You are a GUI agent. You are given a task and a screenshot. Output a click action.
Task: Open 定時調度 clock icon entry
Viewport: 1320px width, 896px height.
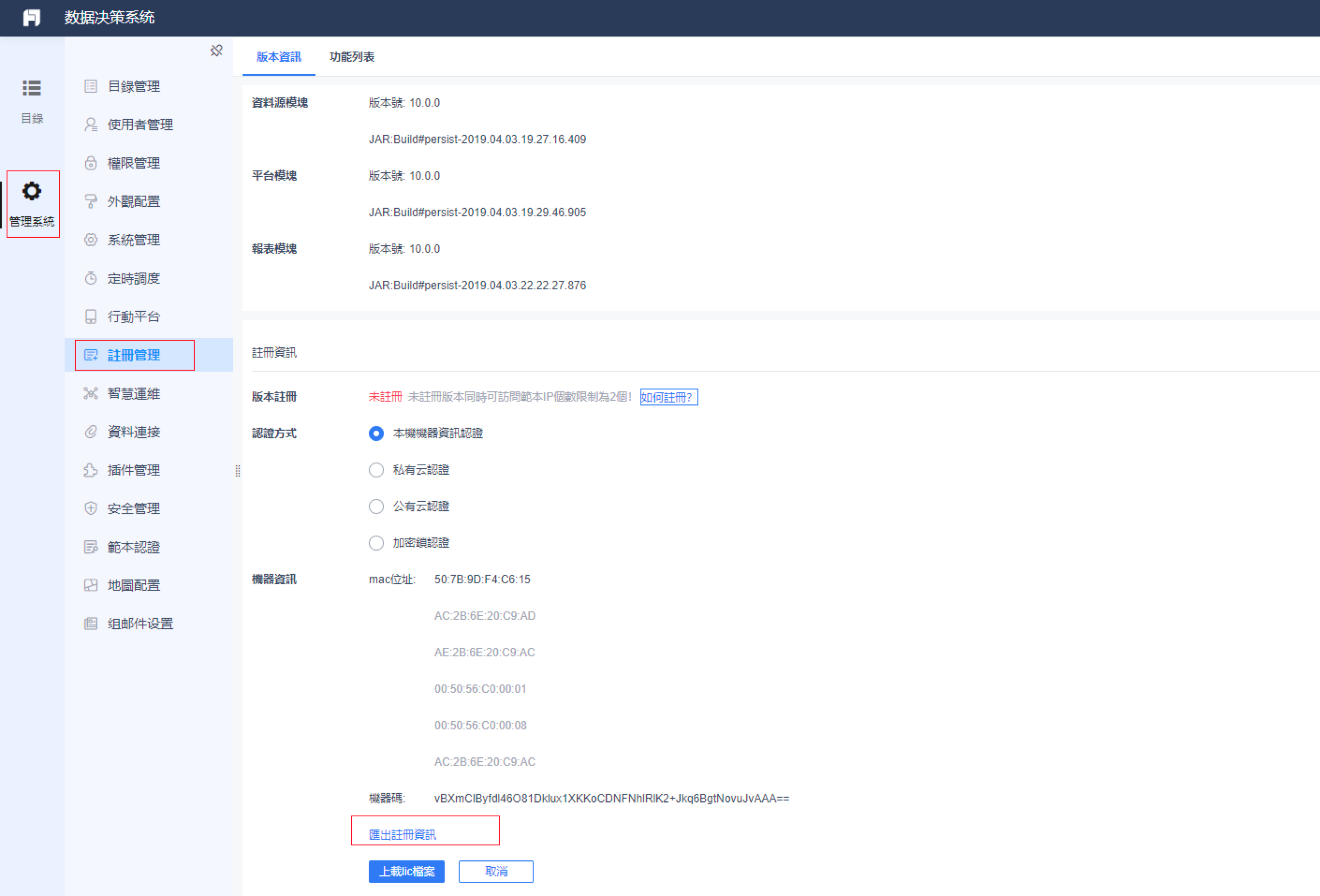(91, 279)
